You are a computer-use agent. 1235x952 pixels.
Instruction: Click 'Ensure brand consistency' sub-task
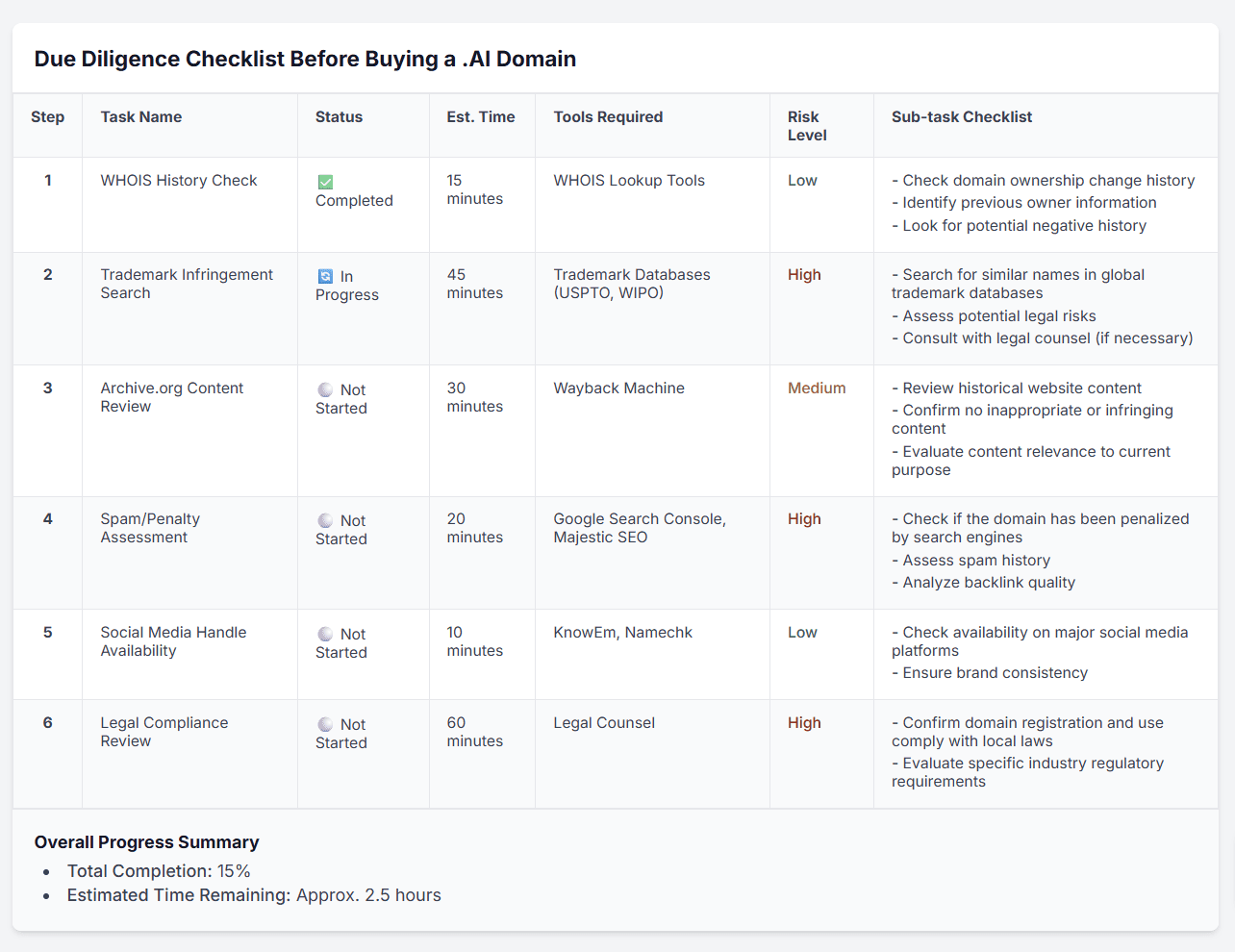[x=990, y=673]
